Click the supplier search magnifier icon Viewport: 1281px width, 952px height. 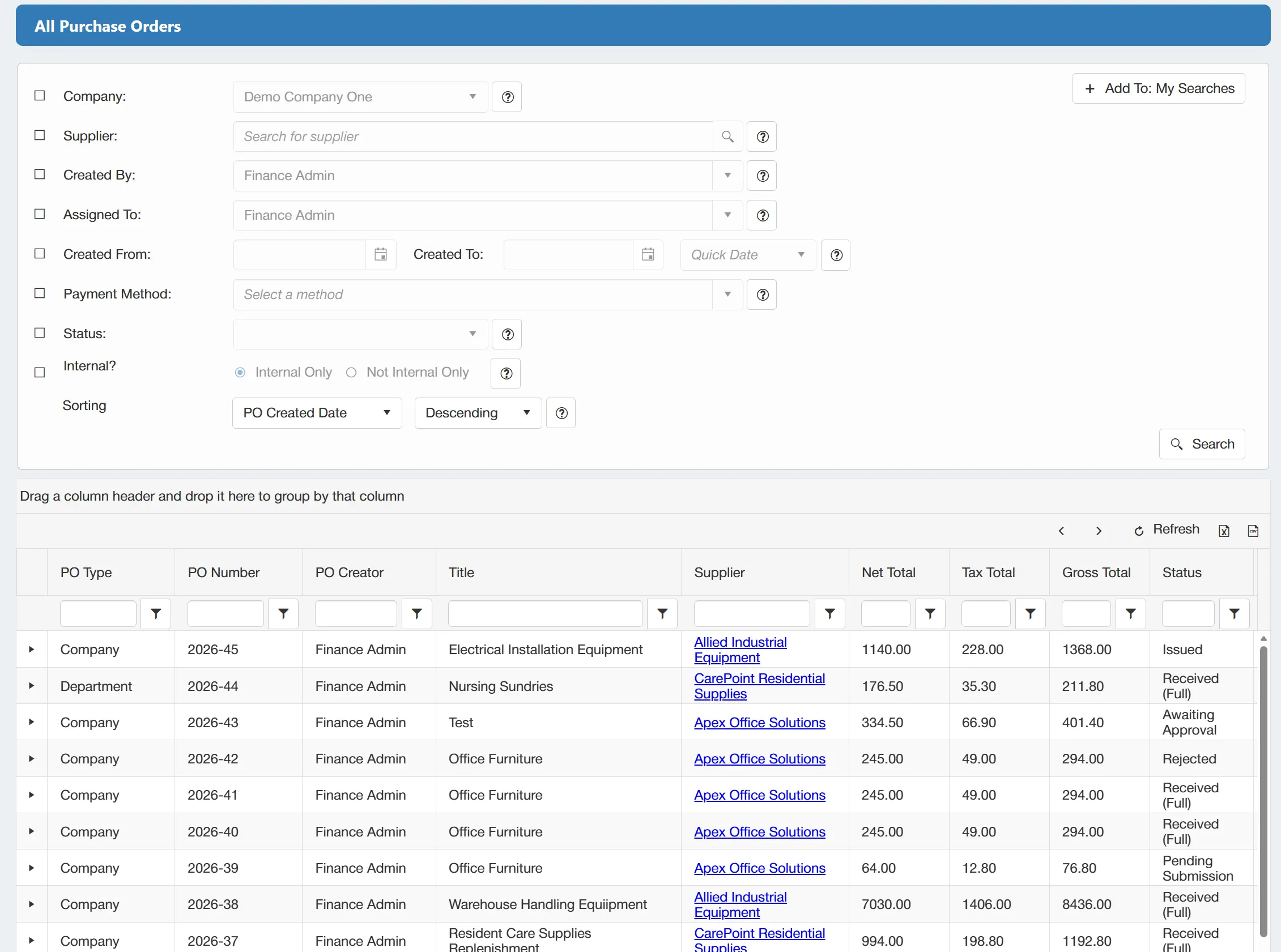pyautogui.click(x=727, y=136)
